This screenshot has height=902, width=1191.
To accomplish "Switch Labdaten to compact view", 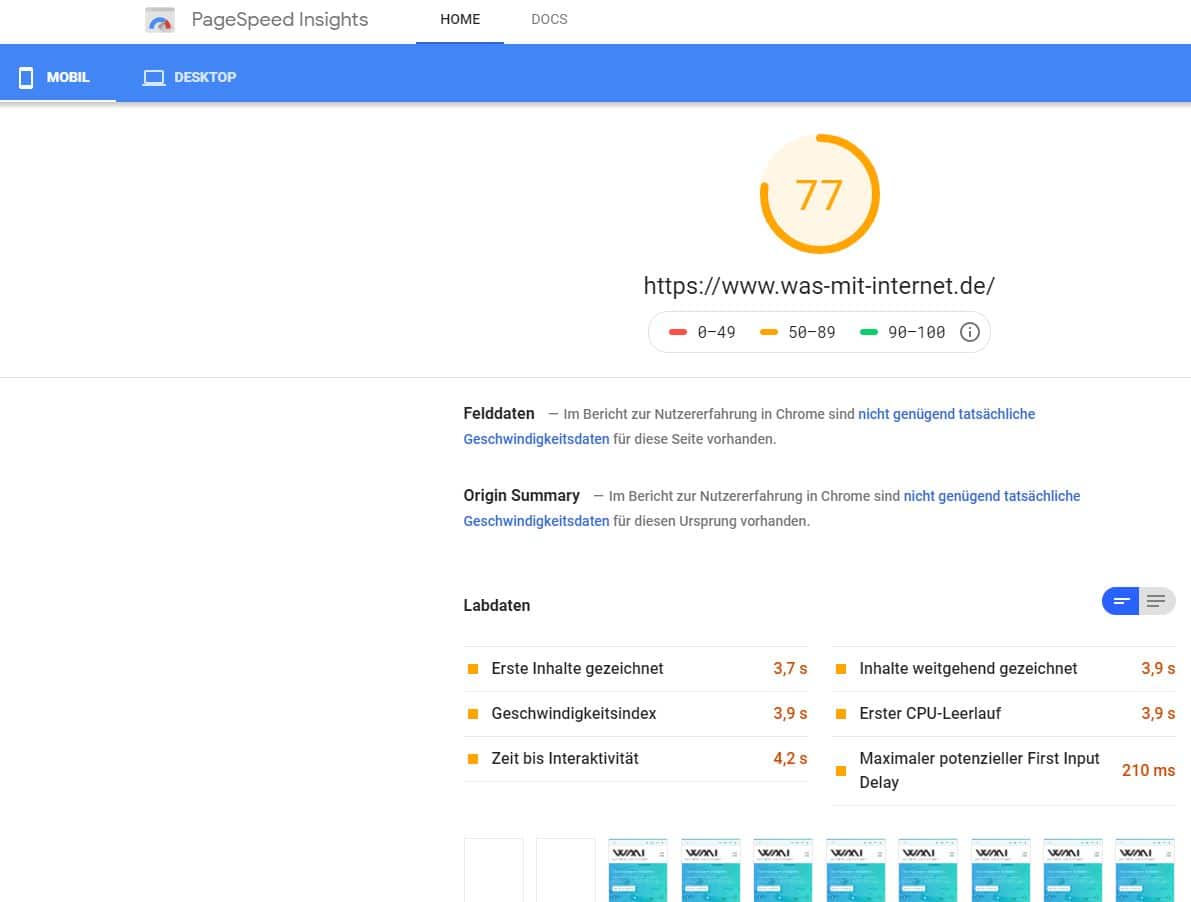I will [x=1120, y=601].
